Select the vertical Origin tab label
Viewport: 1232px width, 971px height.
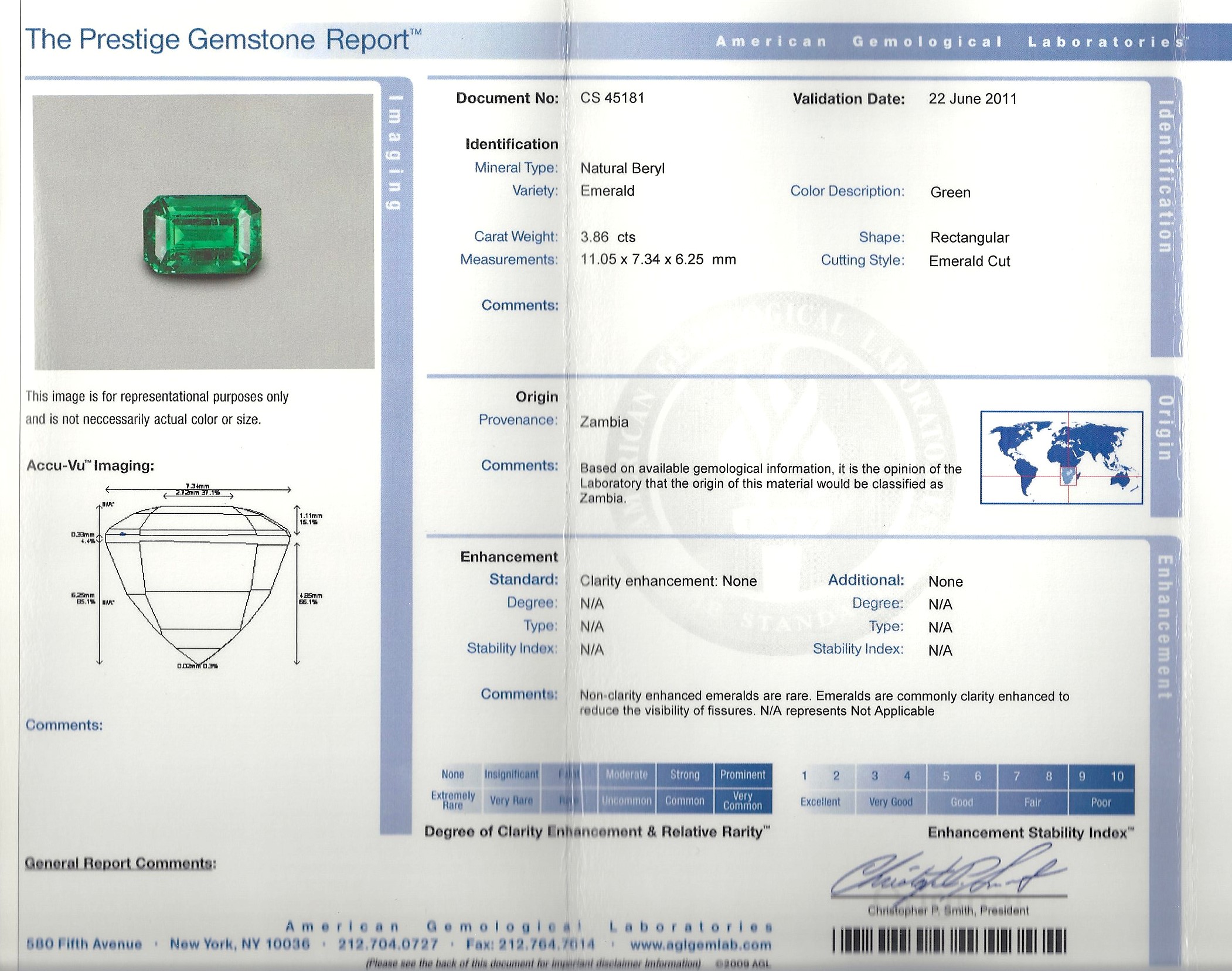1165,428
